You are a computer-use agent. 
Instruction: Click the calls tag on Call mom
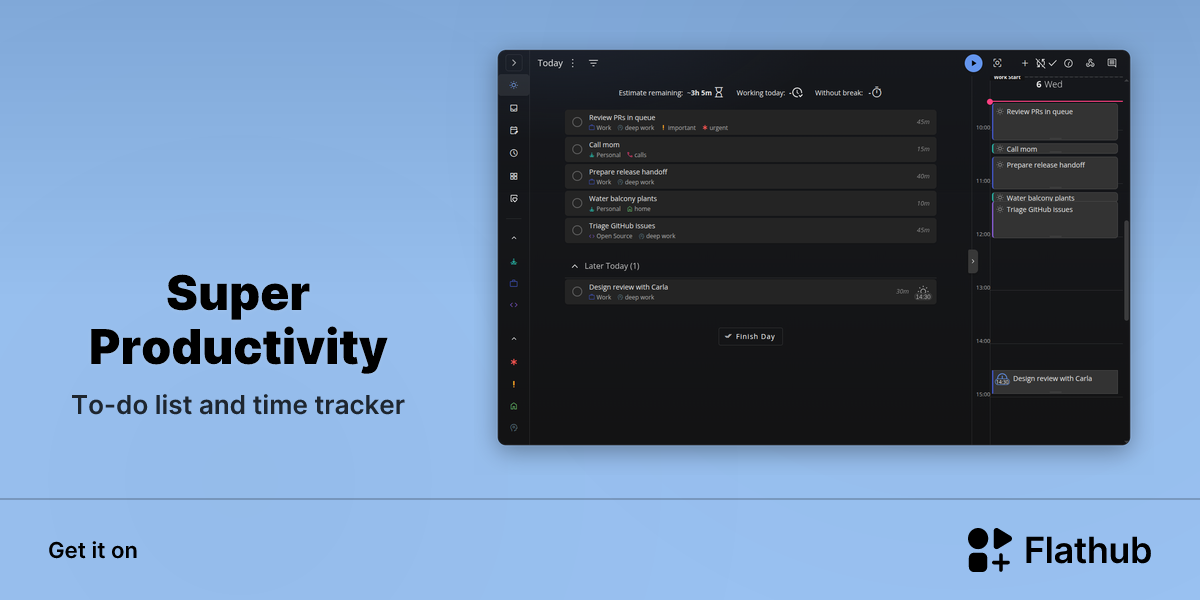637,155
